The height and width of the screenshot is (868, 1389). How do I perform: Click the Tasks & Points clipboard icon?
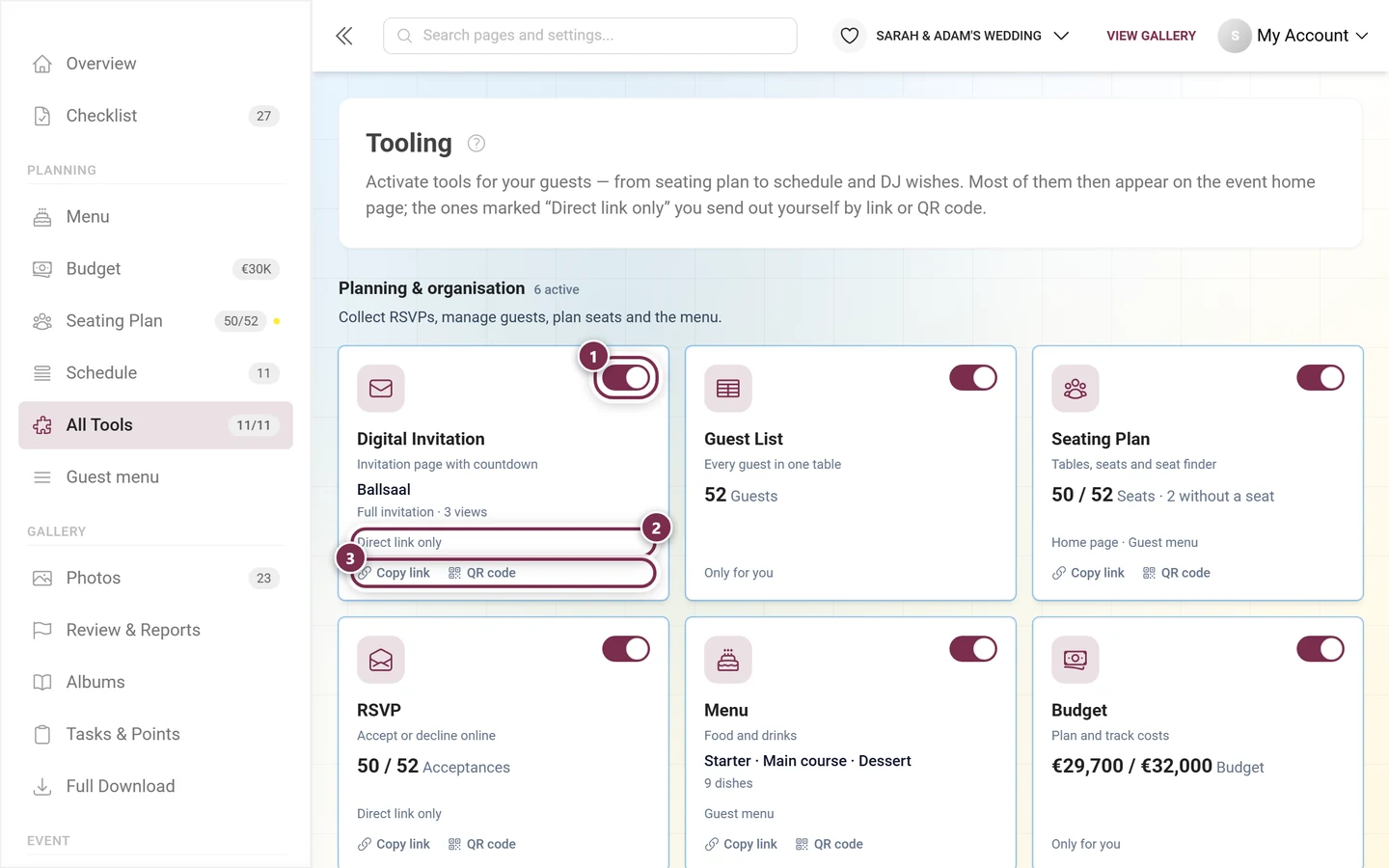click(x=42, y=735)
